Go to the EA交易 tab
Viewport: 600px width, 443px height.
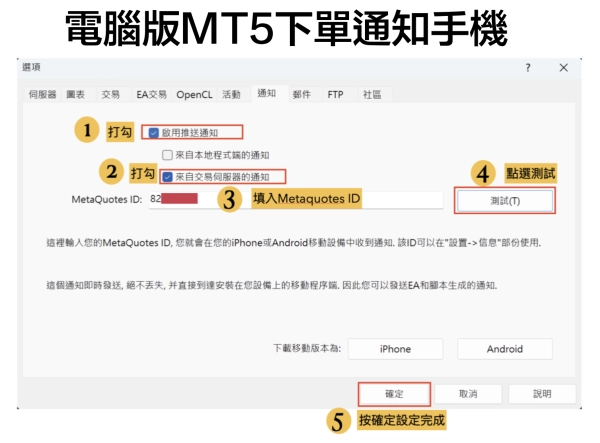tap(150, 94)
